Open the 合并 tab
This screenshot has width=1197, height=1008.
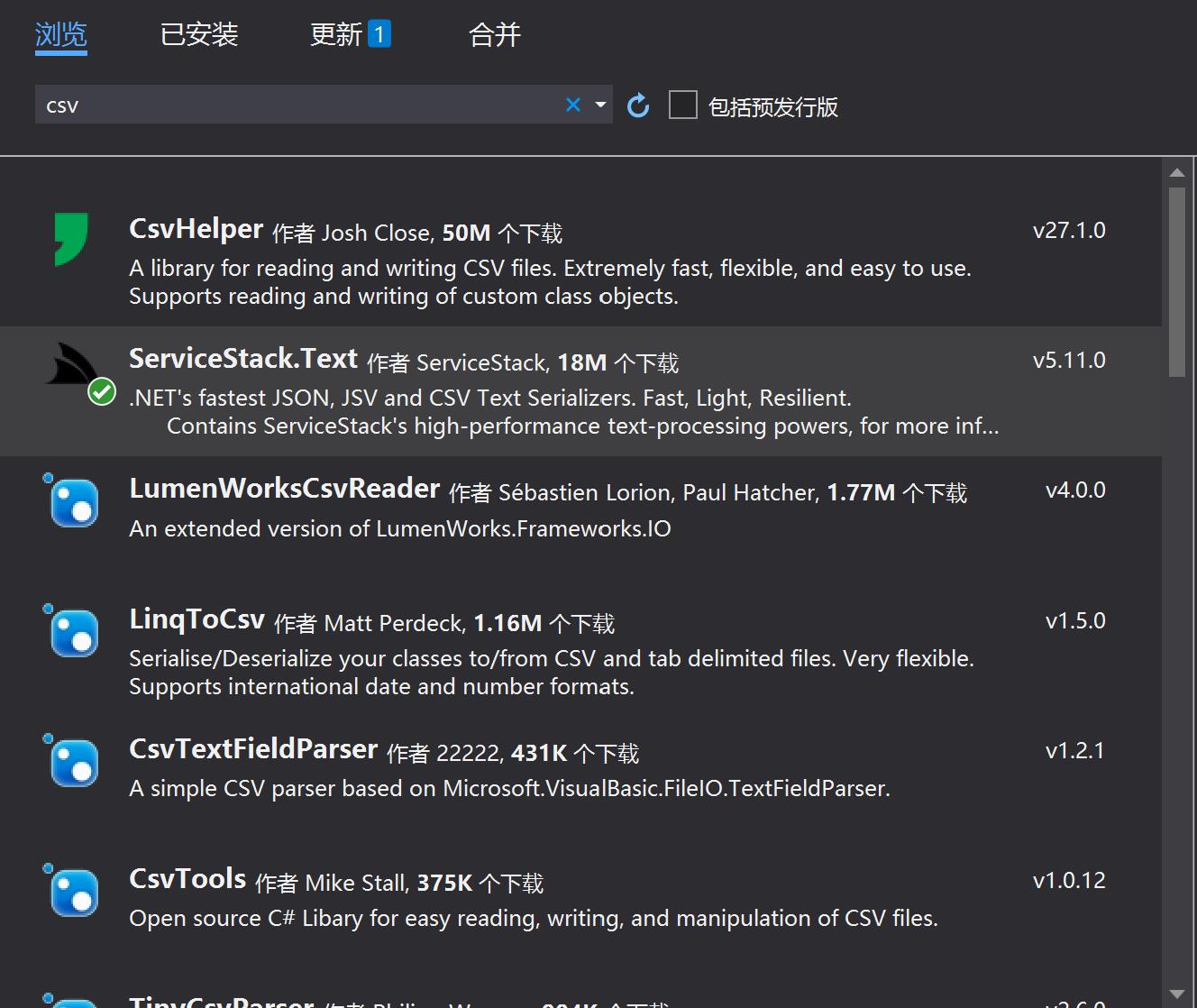pos(495,35)
